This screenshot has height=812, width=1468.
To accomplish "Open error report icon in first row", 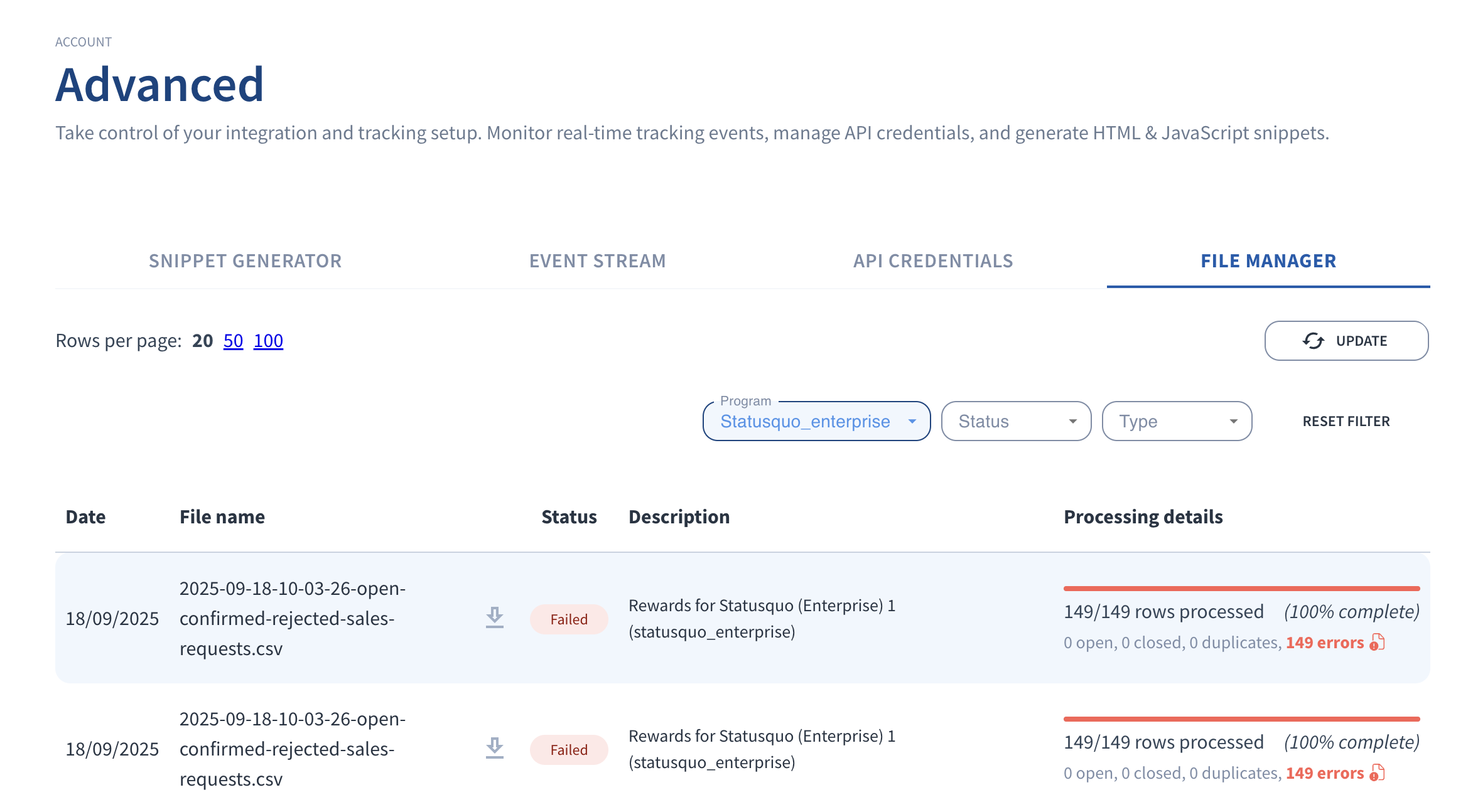I will (x=1378, y=643).
